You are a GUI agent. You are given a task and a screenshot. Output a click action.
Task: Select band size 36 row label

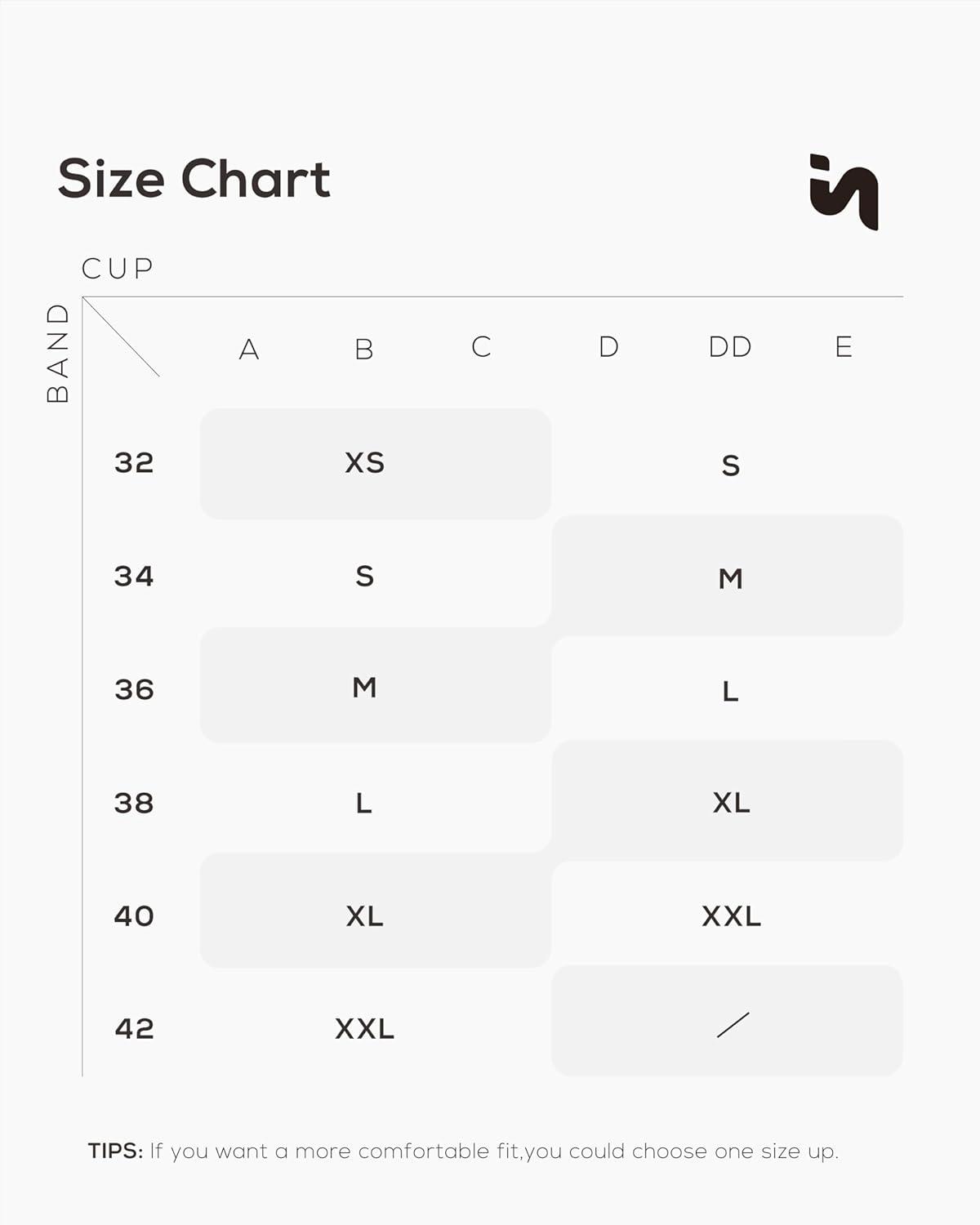coord(134,690)
